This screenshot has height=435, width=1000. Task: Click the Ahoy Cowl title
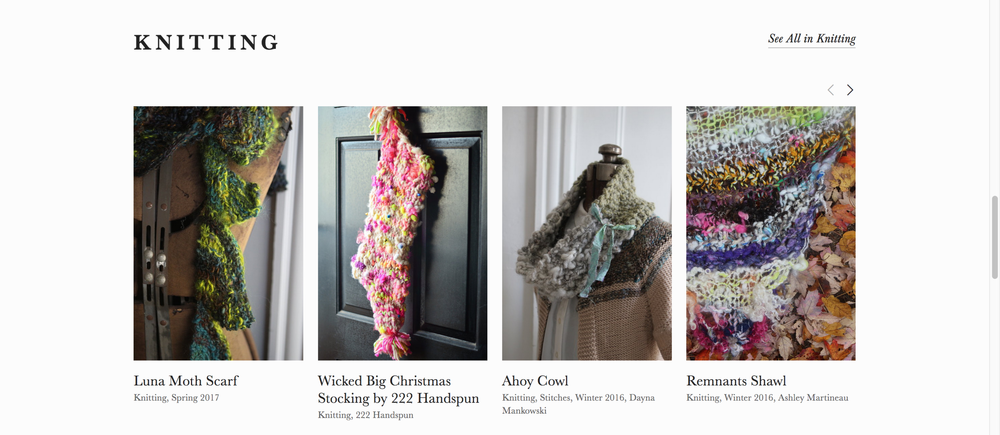tap(535, 381)
